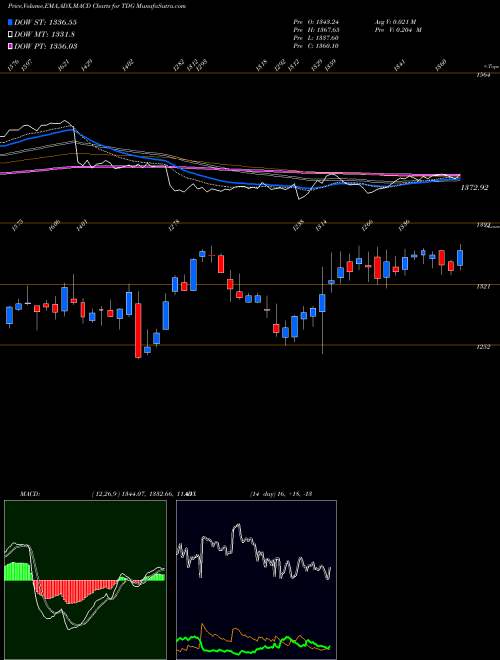Click the 'Pre O: 1343.24' value
The width and height of the screenshot is (500, 660).
tap(316, 22)
